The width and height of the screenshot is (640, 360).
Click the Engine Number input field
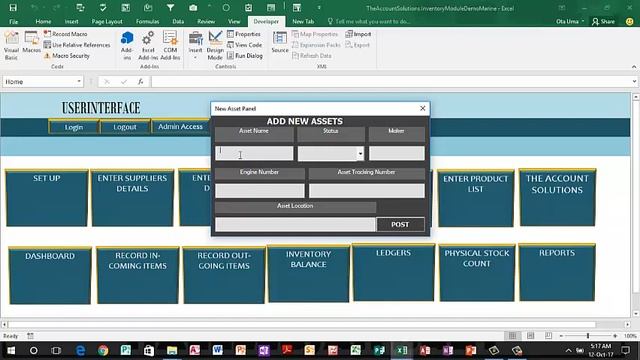pos(260,191)
